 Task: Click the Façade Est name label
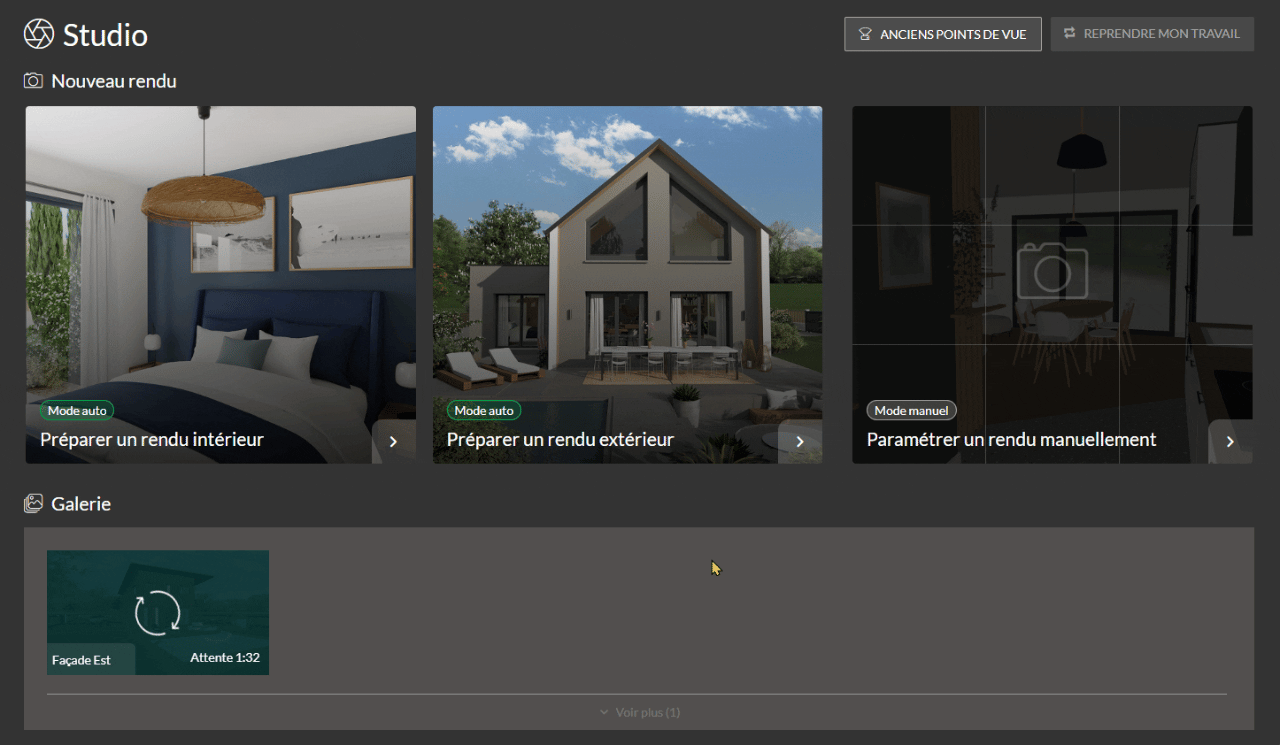point(81,660)
